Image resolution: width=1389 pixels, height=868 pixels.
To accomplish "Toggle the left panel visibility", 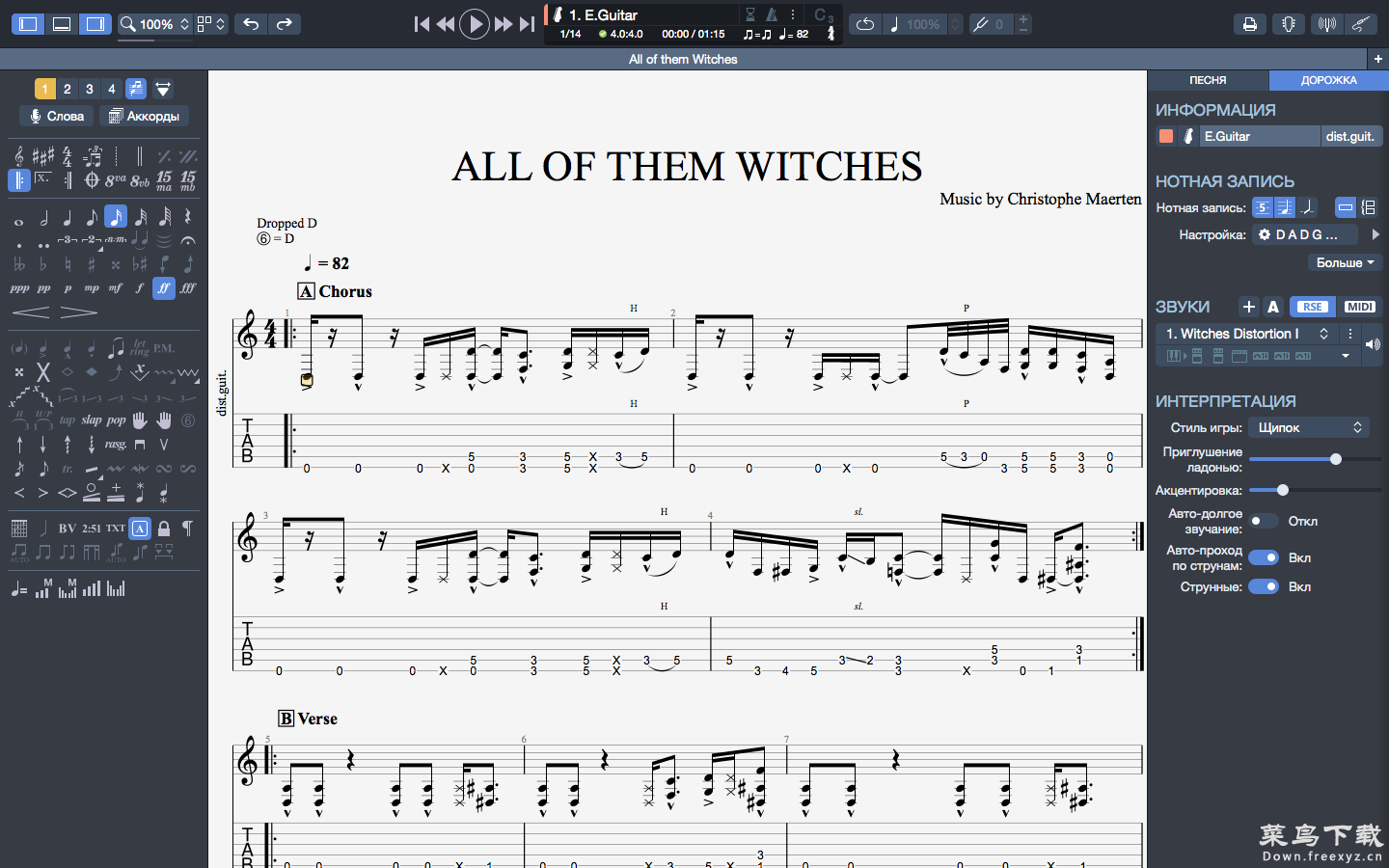I will click(x=28, y=24).
